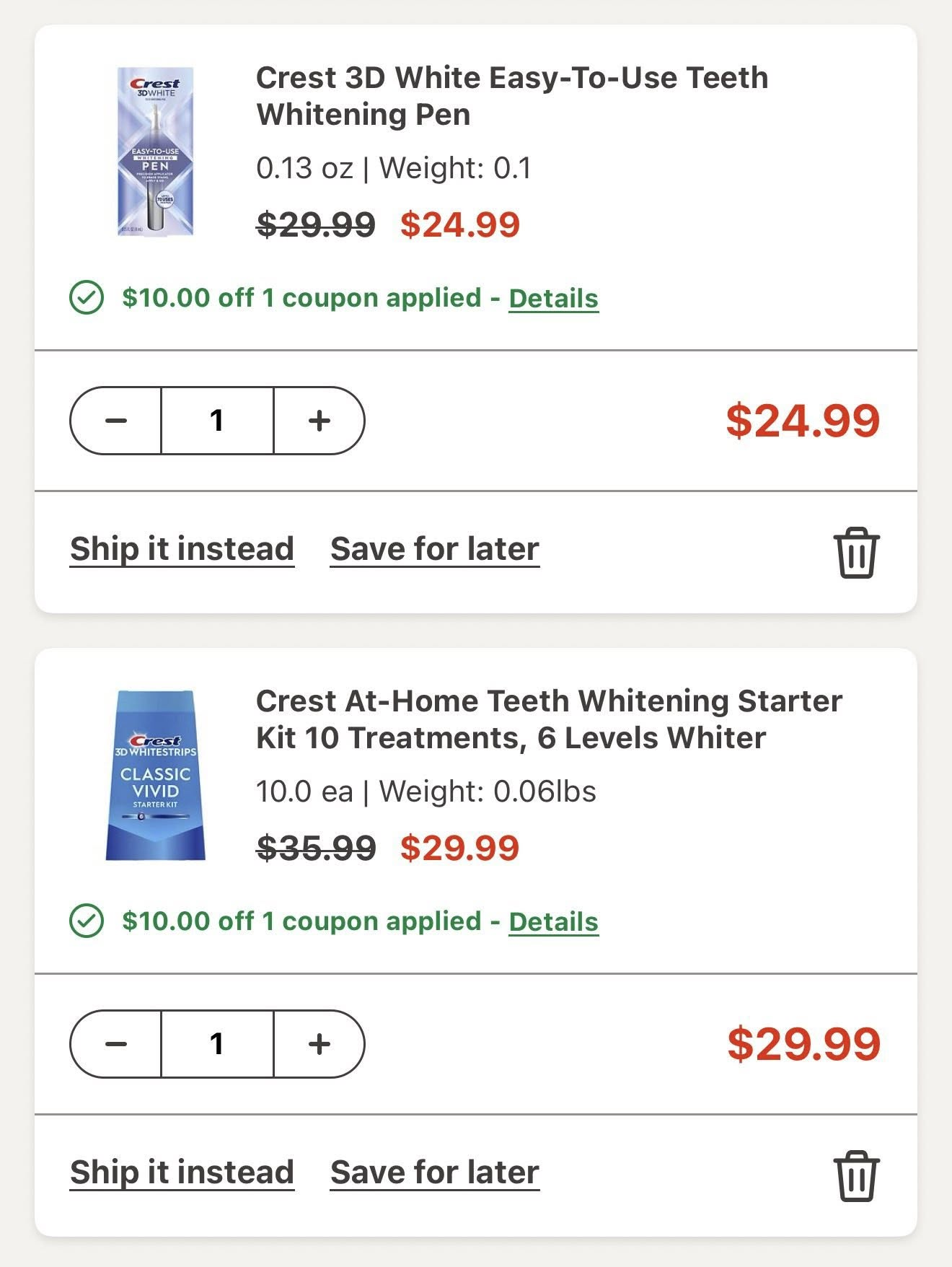Choose Ship it instead for the starter kit
The image size is (952, 1267).
[181, 1172]
